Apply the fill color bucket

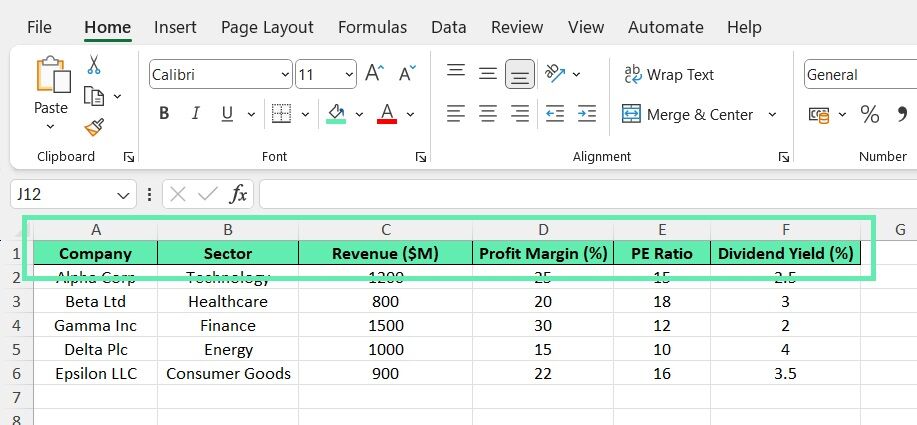coord(336,113)
